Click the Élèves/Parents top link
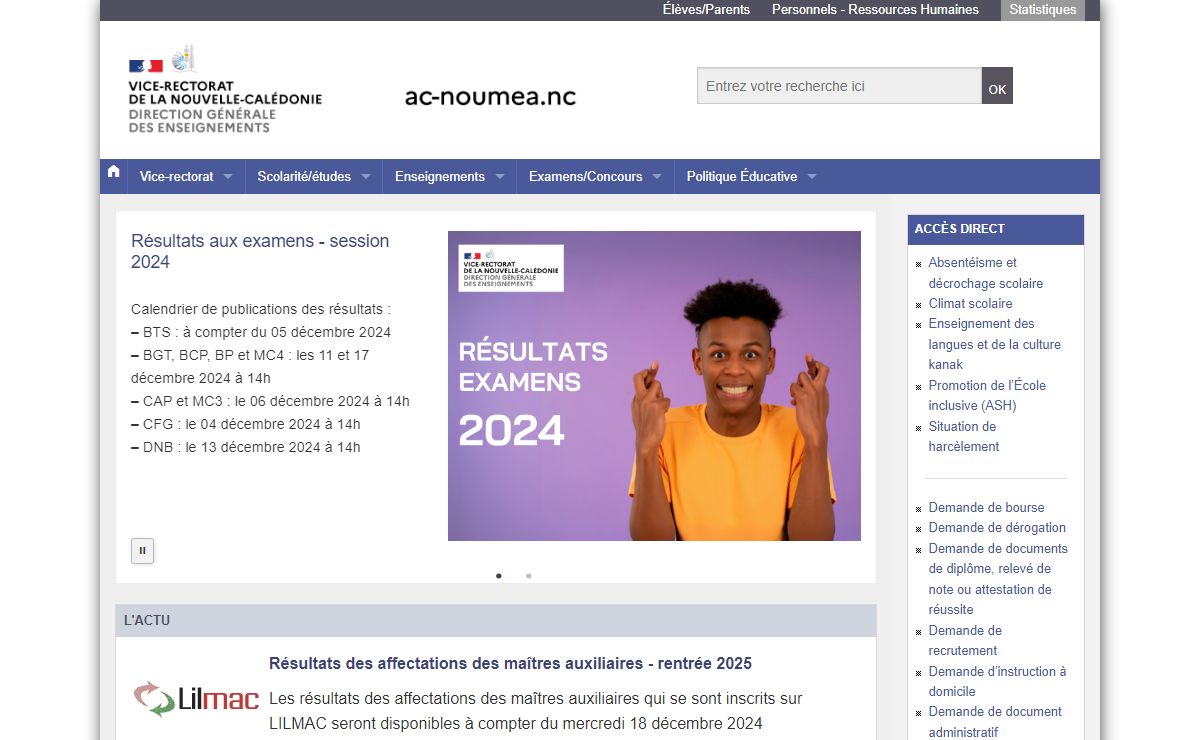The height and width of the screenshot is (740, 1200). pyautogui.click(x=706, y=10)
